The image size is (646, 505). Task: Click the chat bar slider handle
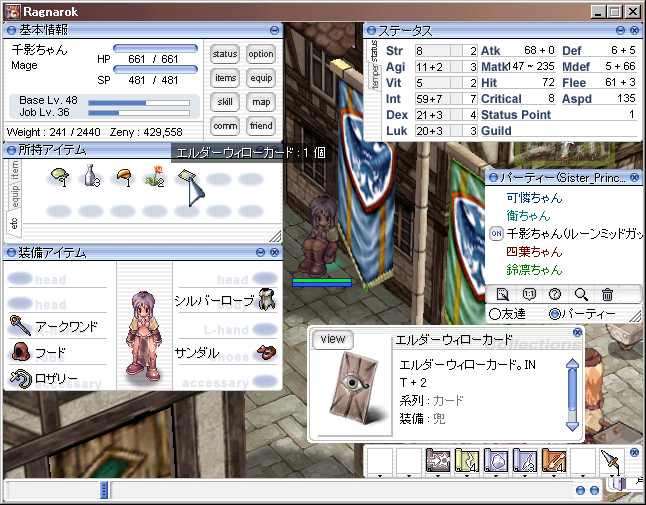pos(104,490)
